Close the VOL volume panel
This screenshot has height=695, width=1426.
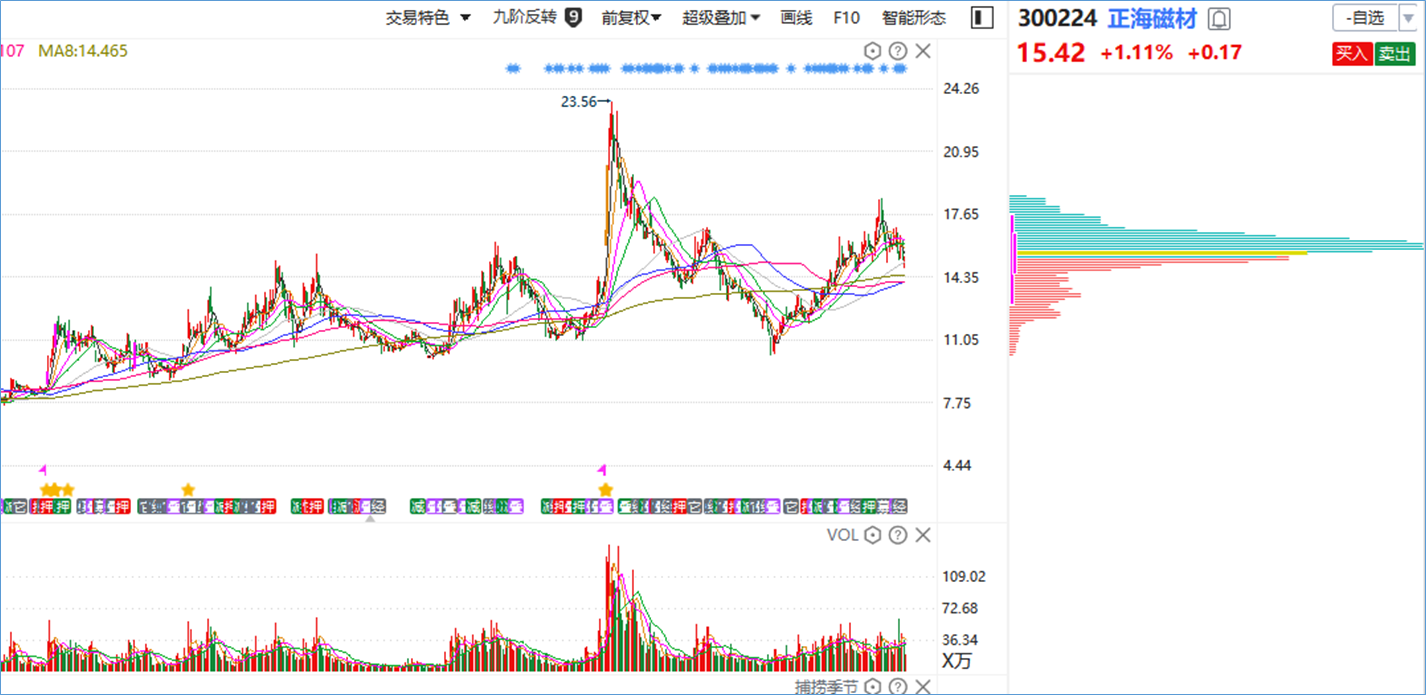pyautogui.click(x=923, y=536)
